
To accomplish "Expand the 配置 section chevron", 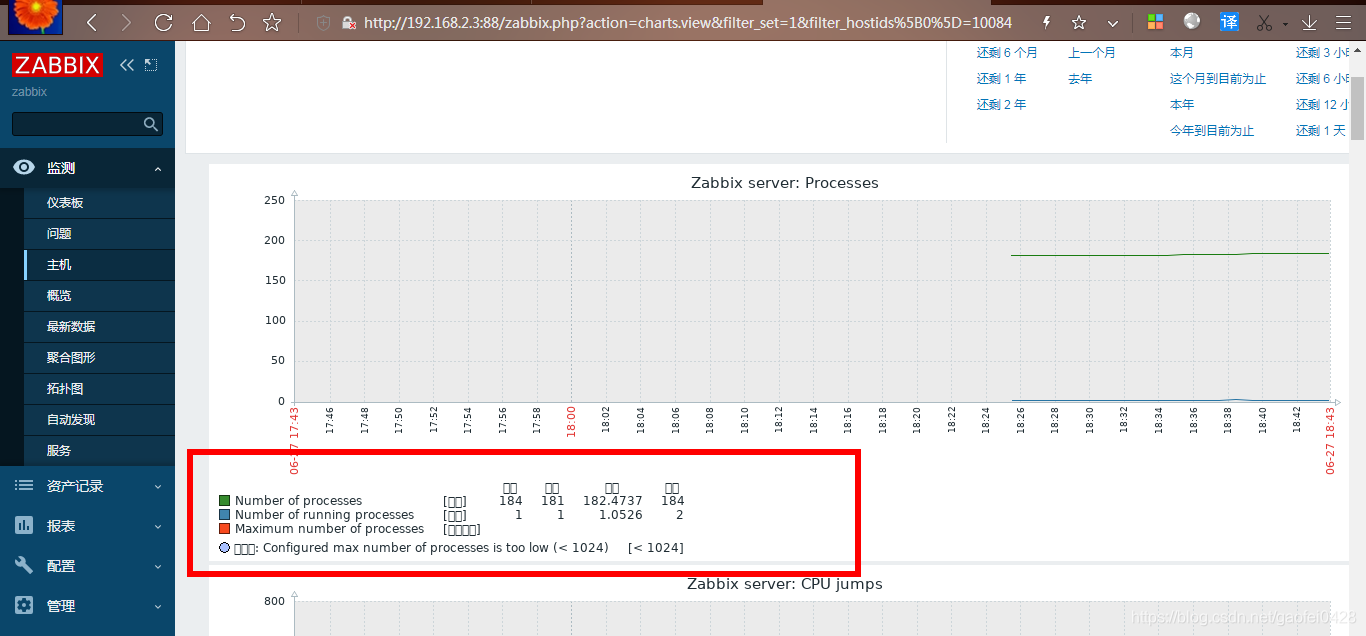I will pos(158,567).
